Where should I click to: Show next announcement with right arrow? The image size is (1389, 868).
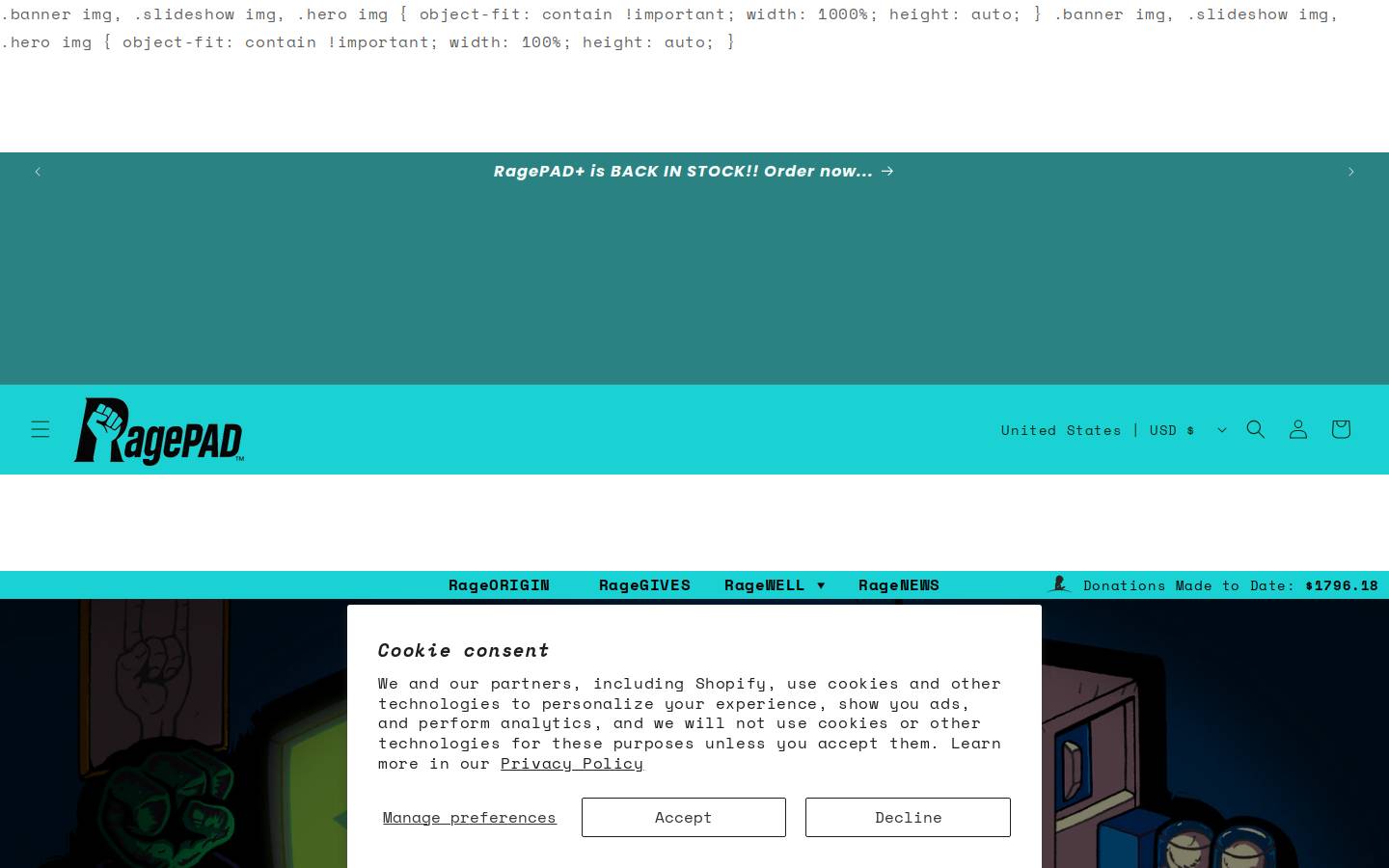pos(1350,172)
